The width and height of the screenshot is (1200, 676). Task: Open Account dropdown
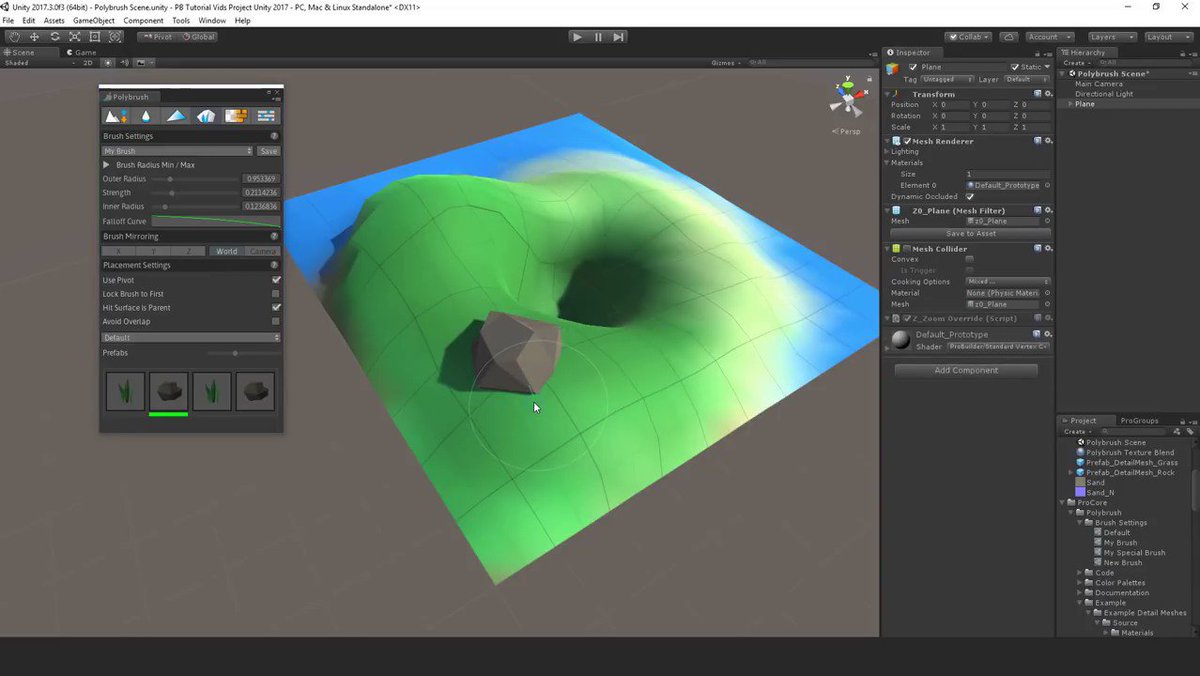coord(1049,37)
